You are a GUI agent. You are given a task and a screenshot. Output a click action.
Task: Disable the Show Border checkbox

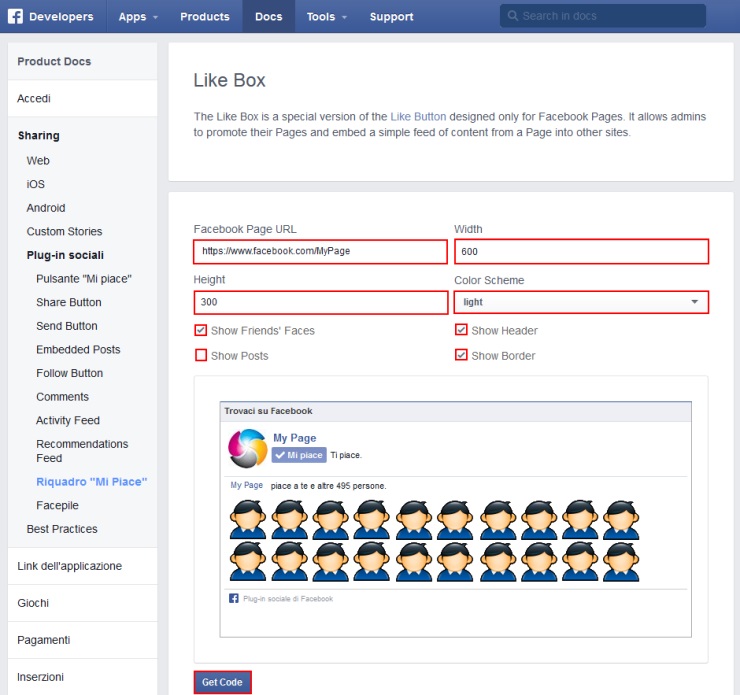pyautogui.click(x=461, y=355)
